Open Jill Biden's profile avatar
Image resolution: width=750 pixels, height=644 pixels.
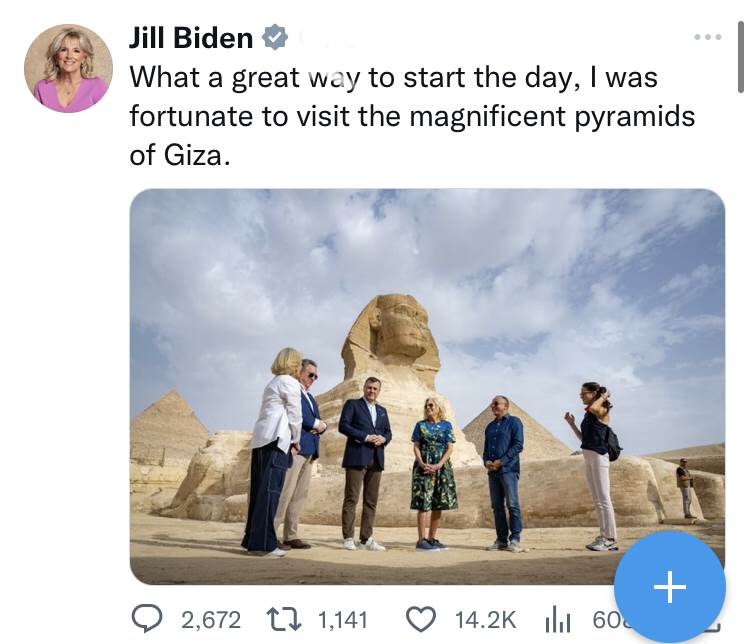[68, 68]
